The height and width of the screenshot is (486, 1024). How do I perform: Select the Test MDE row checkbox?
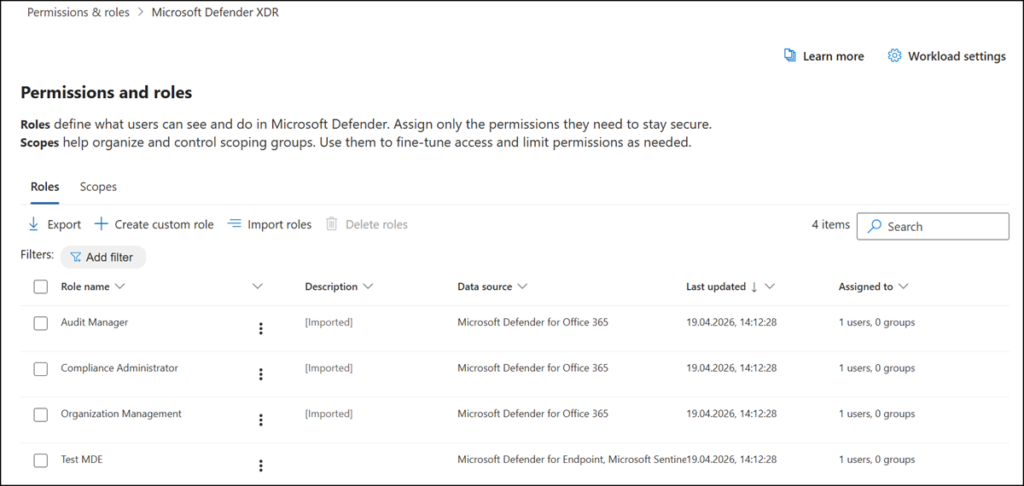pyautogui.click(x=40, y=461)
